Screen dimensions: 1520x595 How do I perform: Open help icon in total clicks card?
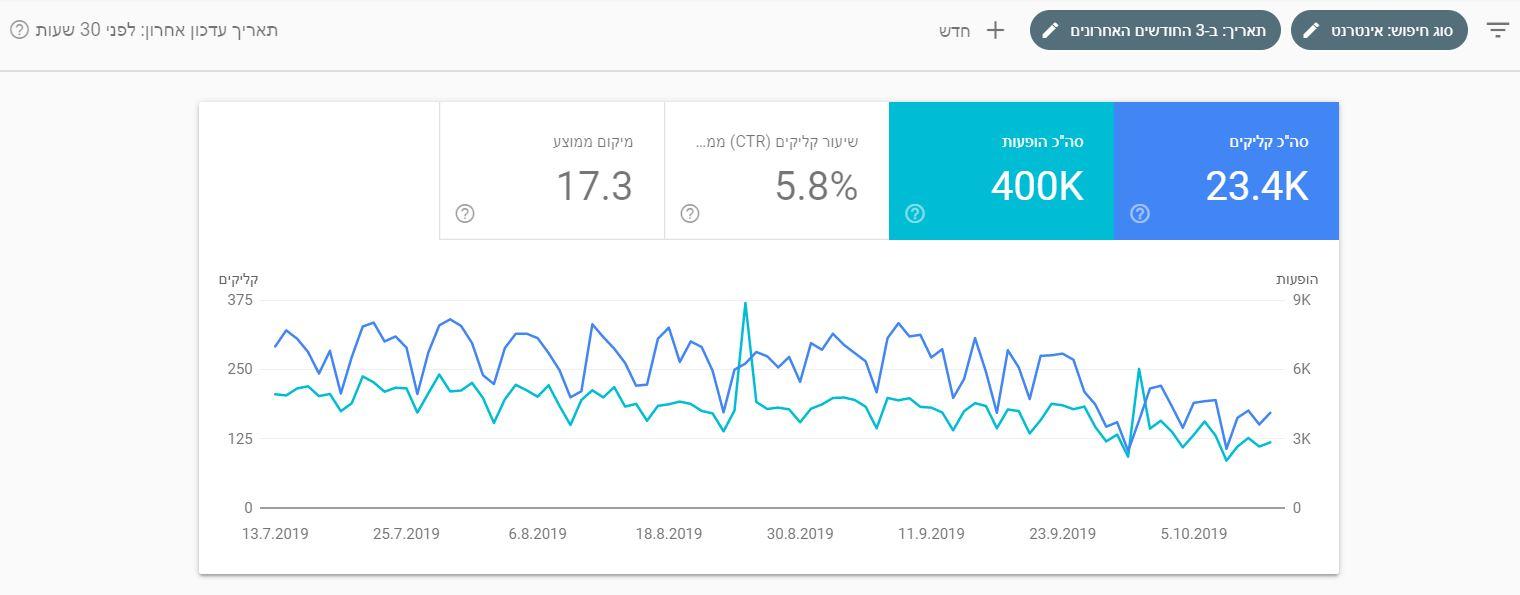(1139, 214)
